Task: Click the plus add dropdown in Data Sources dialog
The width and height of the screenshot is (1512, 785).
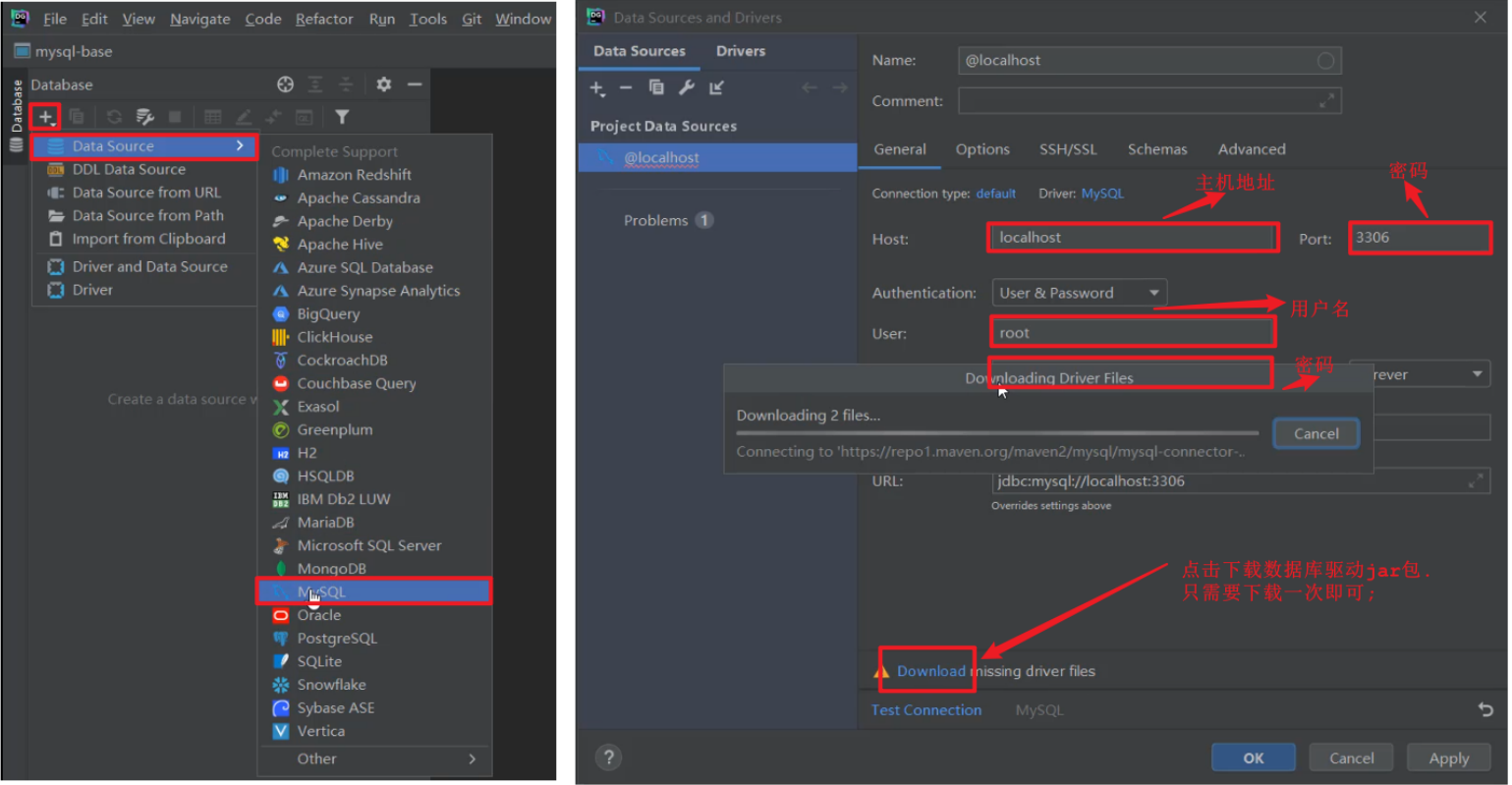Action: (597, 88)
